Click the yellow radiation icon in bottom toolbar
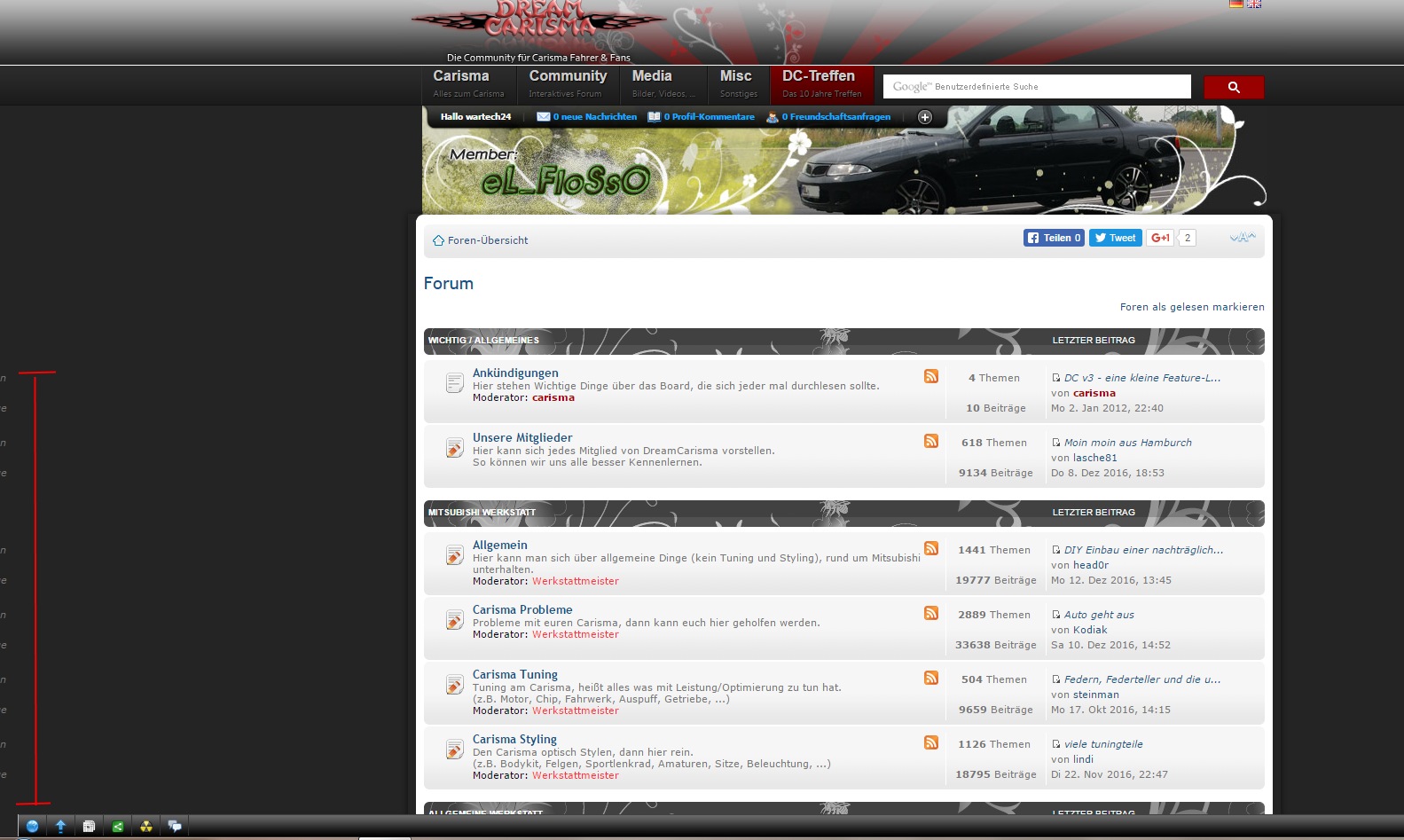This screenshot has height=840, width=1404. click(146, 826)
